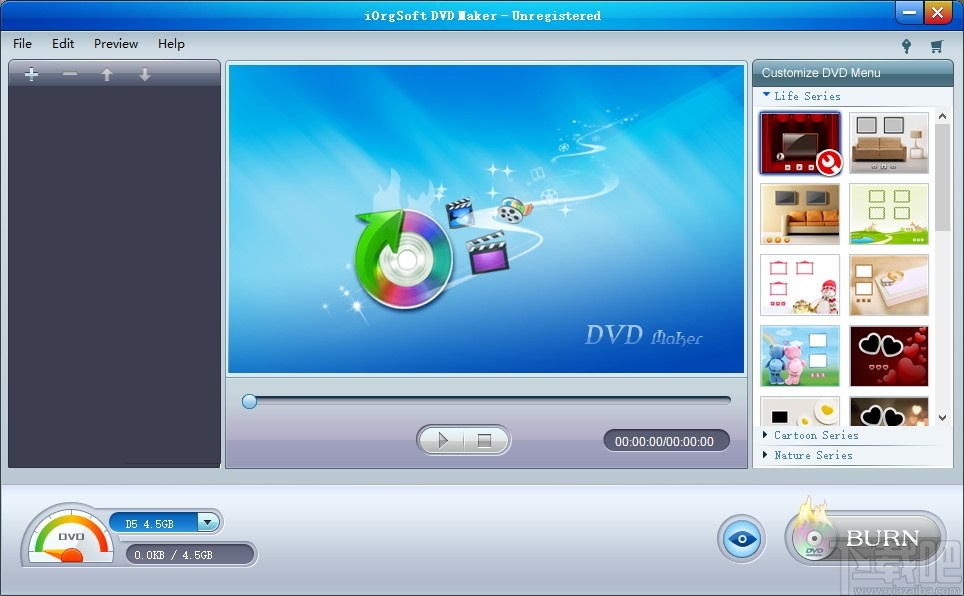Open registration via the key icon
The image size is (964, 596).
(x=906, y=45)
